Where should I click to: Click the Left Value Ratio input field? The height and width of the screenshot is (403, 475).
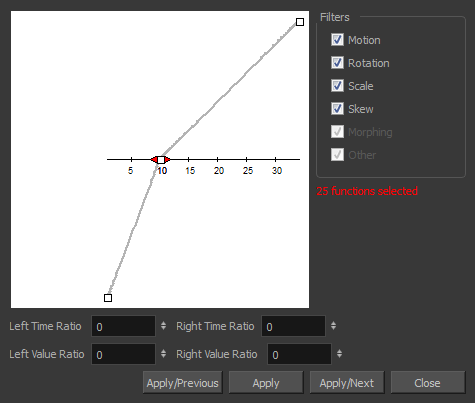tap(123, 354)
